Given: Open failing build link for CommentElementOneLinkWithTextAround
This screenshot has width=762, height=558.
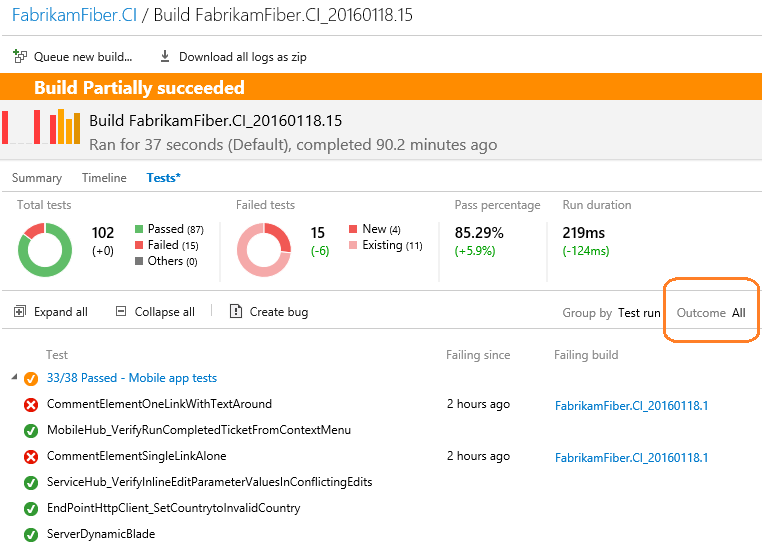Looking at the screenshot, I should coord(631,406).
